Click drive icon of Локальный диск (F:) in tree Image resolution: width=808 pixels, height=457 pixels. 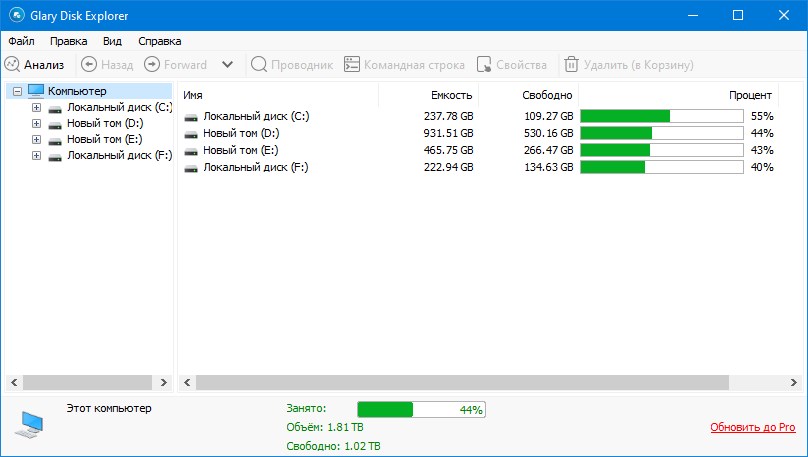click(55, 157)
